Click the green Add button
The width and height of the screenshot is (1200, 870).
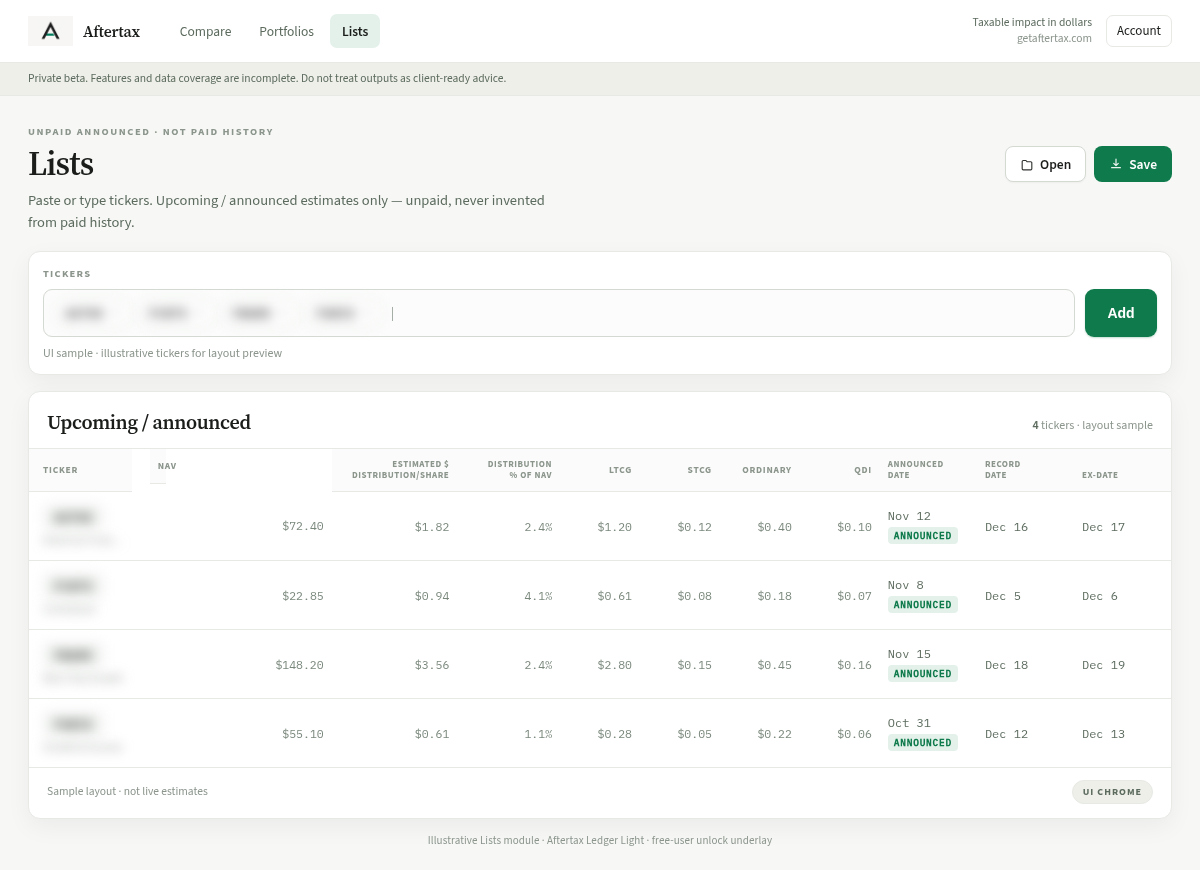click(x=1121, y=313)
